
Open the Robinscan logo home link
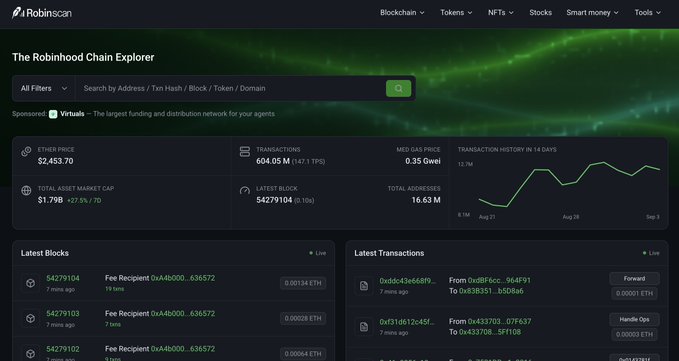[42, 13]
